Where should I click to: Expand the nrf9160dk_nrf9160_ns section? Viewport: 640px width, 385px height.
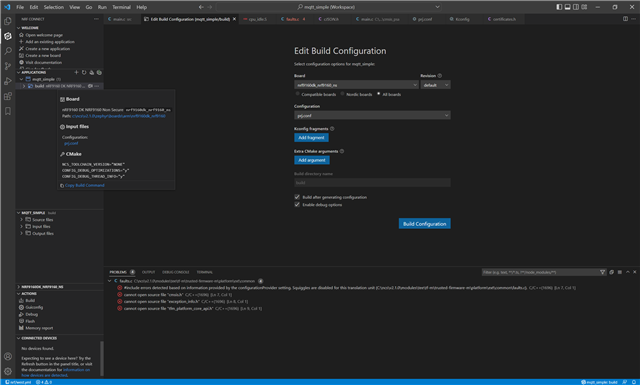pos(18,287)
